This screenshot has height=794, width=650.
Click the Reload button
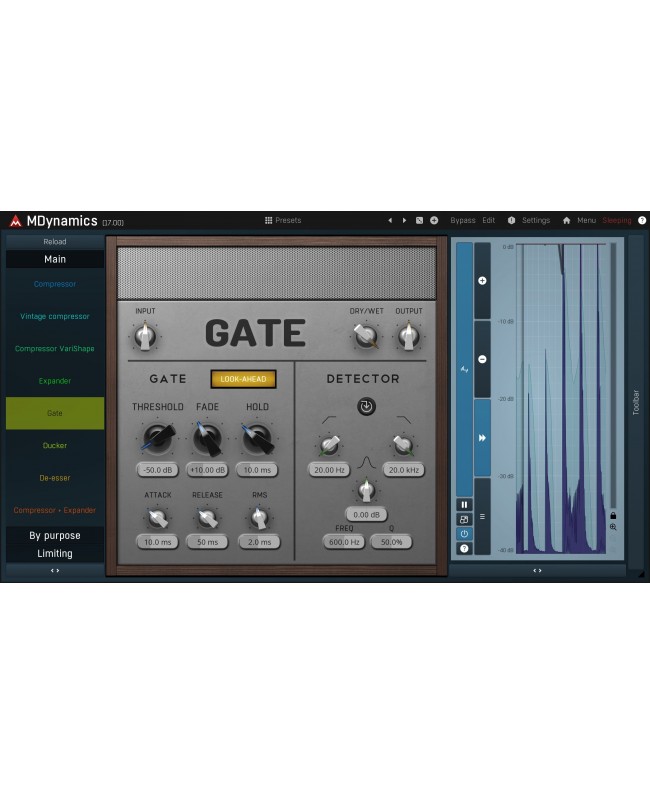point(55,242)
